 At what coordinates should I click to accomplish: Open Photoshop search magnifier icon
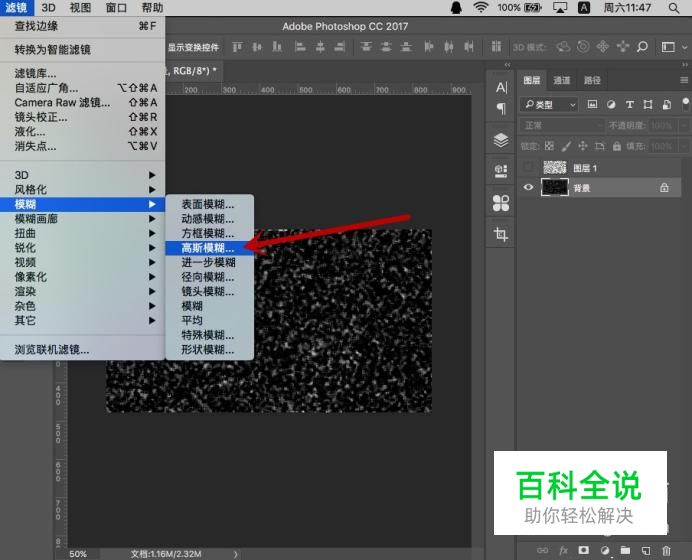(643, 47)
